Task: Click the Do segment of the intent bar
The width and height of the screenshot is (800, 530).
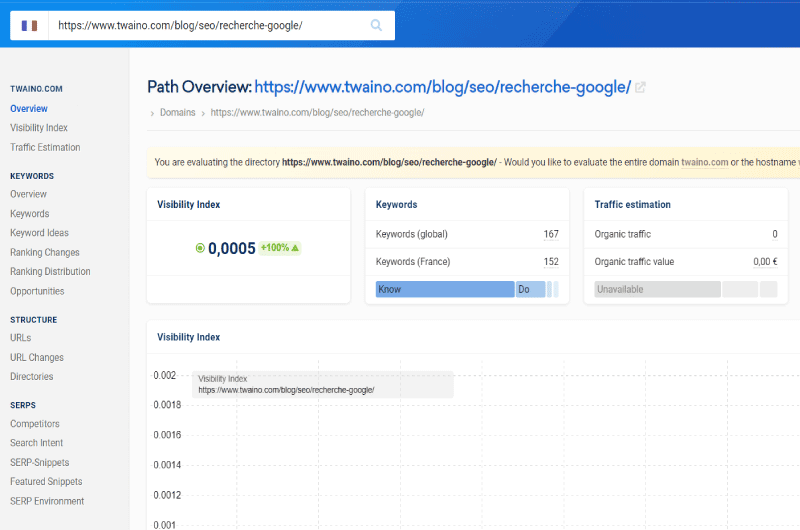Action: pyautogui.click(x=531, y=289)
